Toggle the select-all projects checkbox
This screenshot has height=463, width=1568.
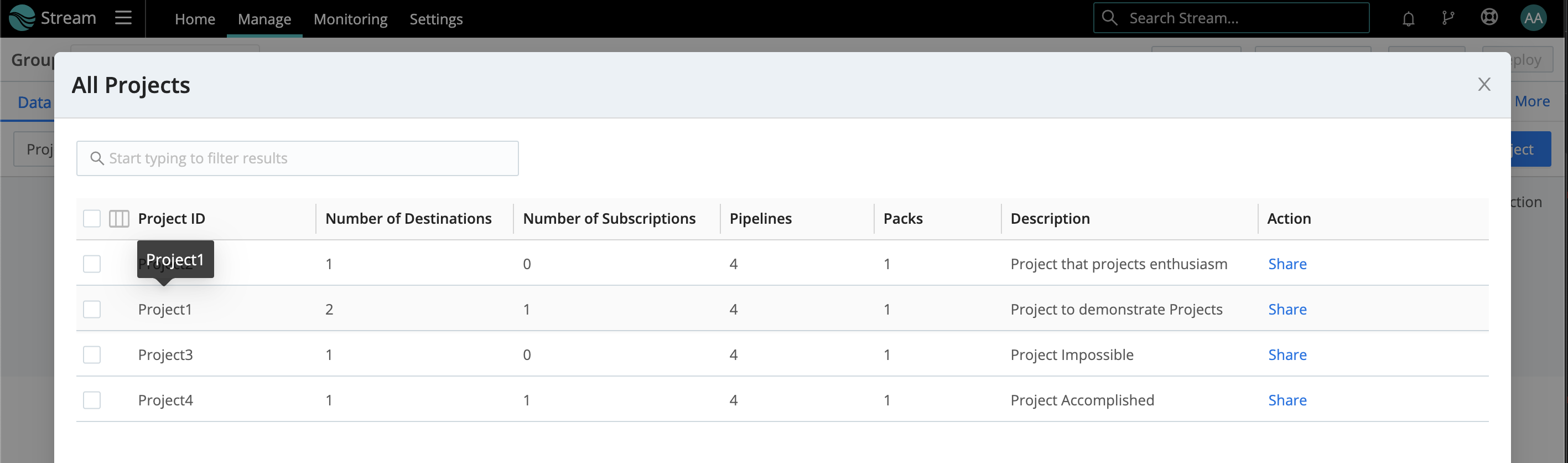[x=92, y=219]
